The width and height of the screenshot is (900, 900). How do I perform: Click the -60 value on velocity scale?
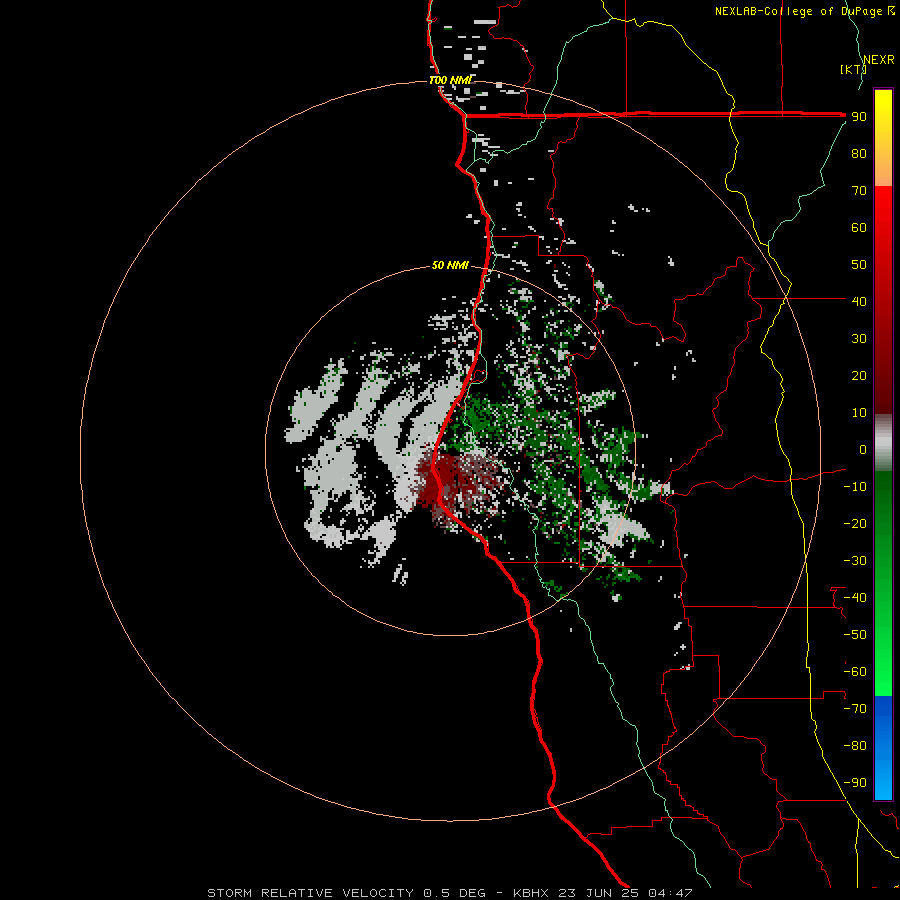[855, 672]
